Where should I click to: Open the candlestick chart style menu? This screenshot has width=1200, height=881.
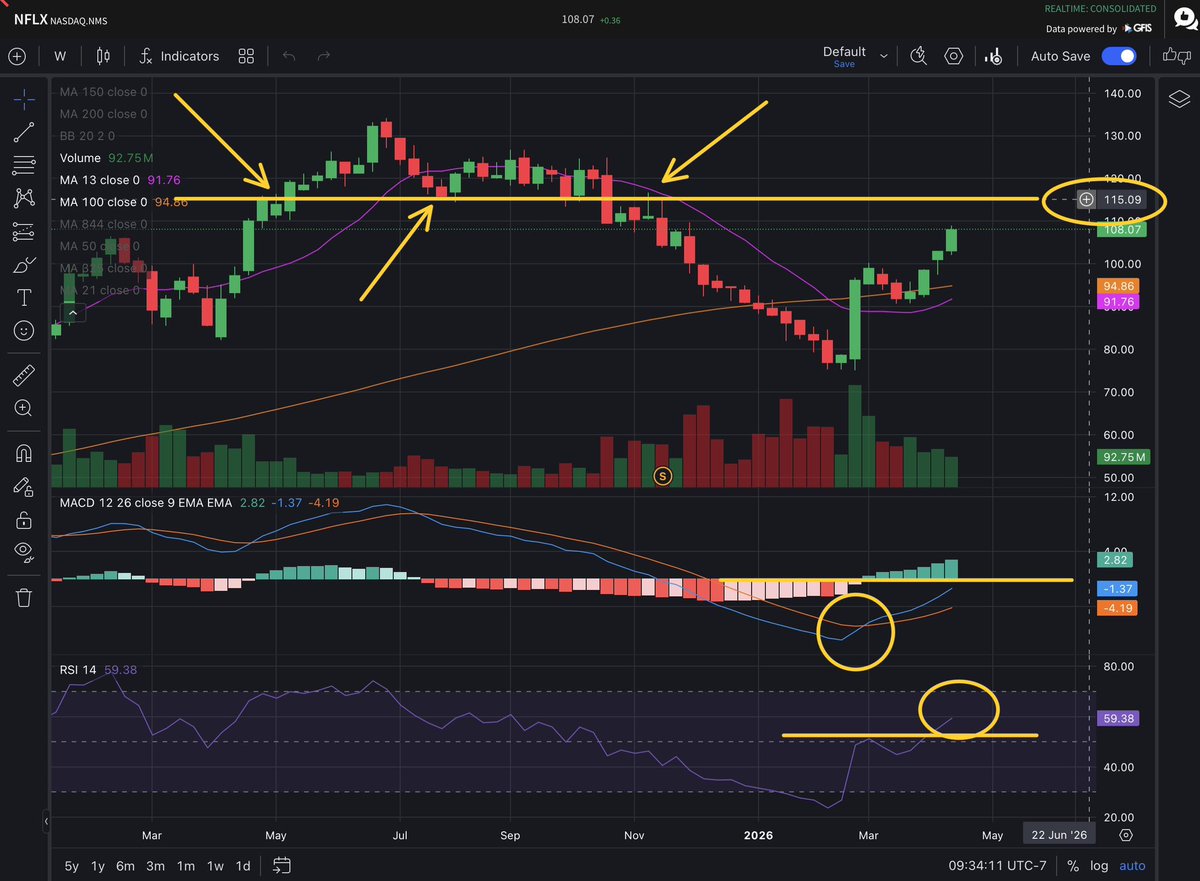coord(103,56)
